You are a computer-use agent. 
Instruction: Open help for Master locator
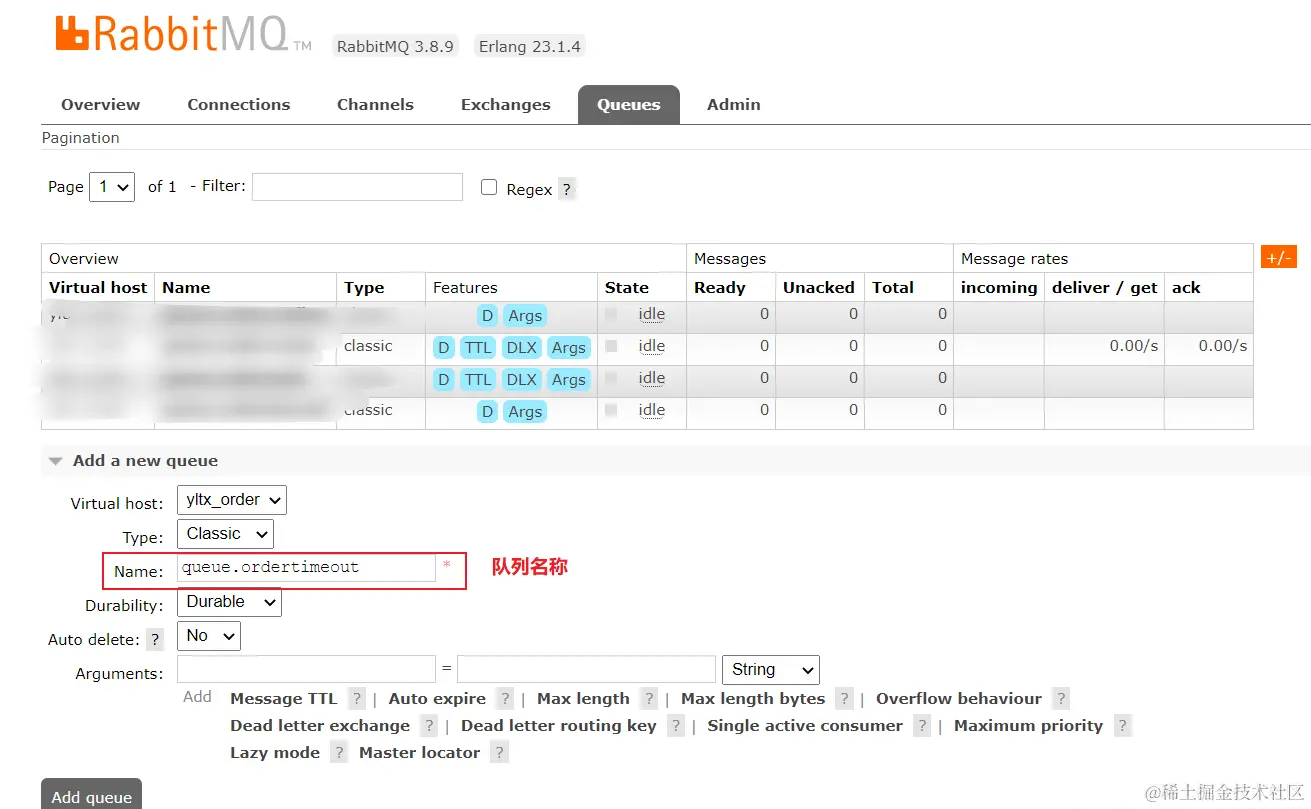click(499, 753)
